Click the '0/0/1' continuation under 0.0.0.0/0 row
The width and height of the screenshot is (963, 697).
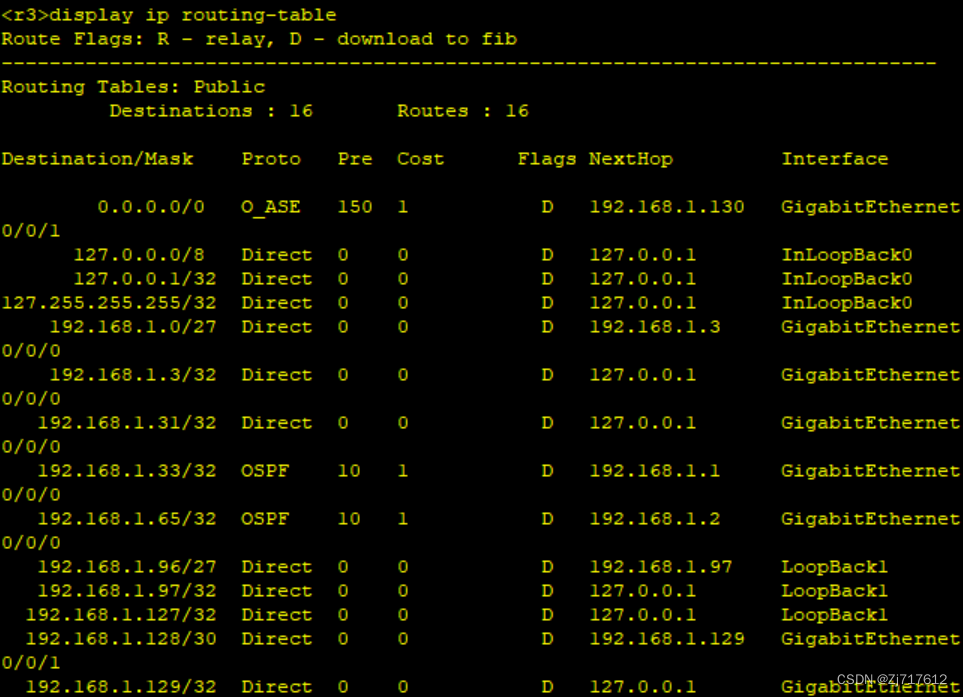[x=31, y=231]
